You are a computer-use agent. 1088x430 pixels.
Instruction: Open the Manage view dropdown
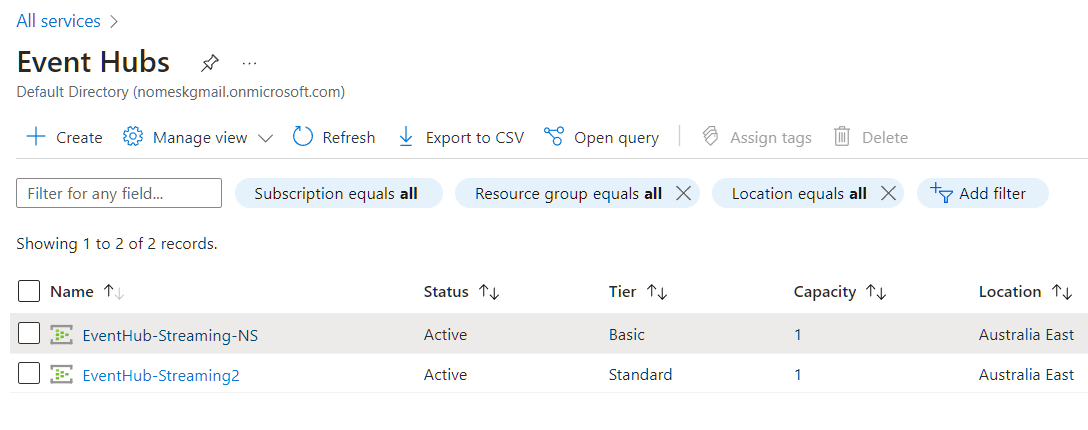198,137
